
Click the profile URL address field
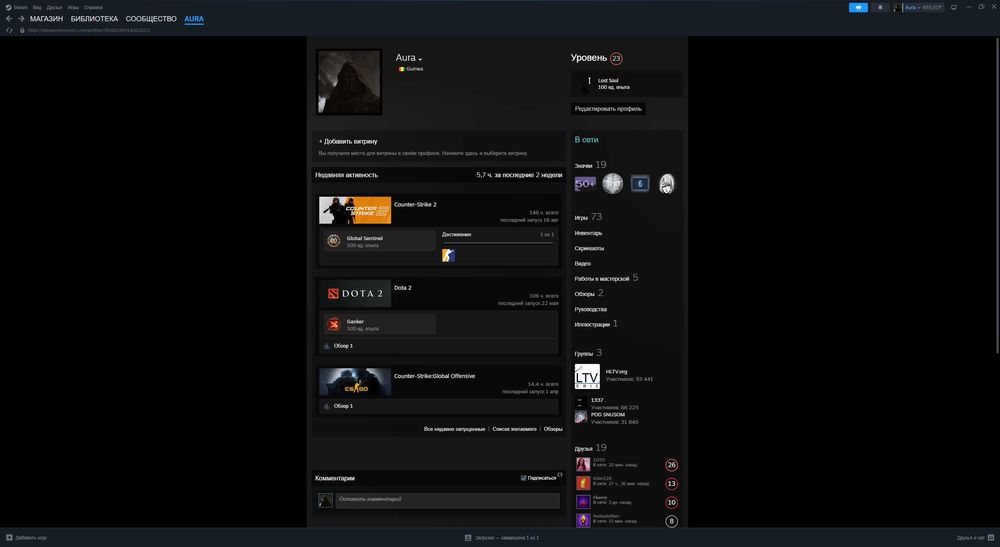pyautogui.click(x=89, y=30)
